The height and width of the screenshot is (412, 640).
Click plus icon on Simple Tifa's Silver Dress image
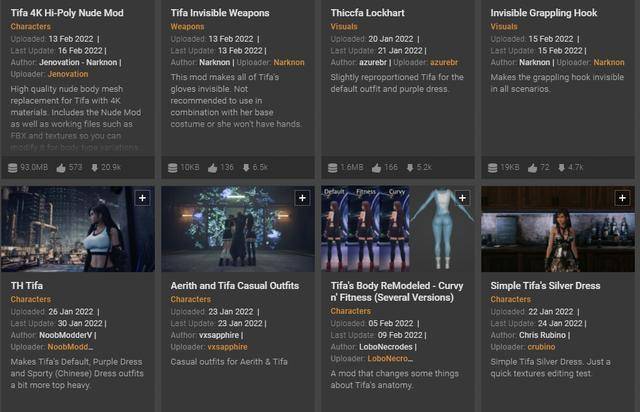point(622,198)
